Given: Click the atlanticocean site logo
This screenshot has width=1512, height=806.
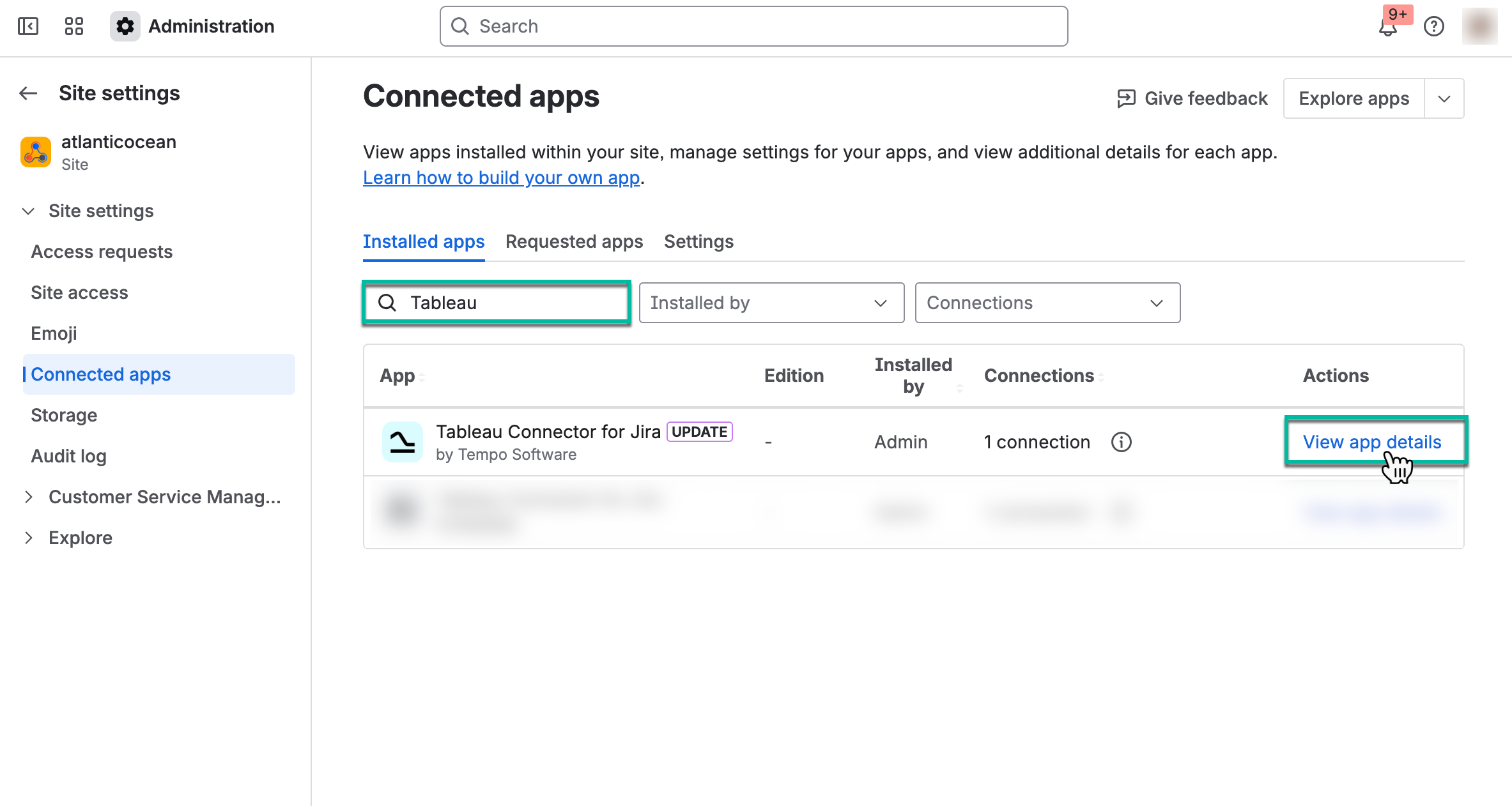Looking at the screenshot, I should [x=36, y=151].
